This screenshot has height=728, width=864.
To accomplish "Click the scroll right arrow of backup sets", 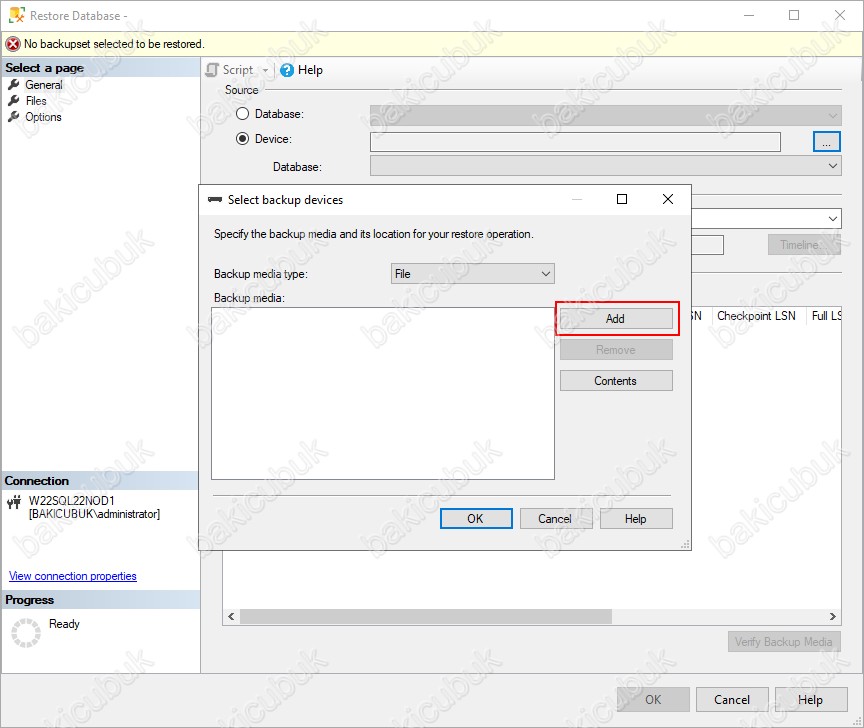I will tap(833, 616).
